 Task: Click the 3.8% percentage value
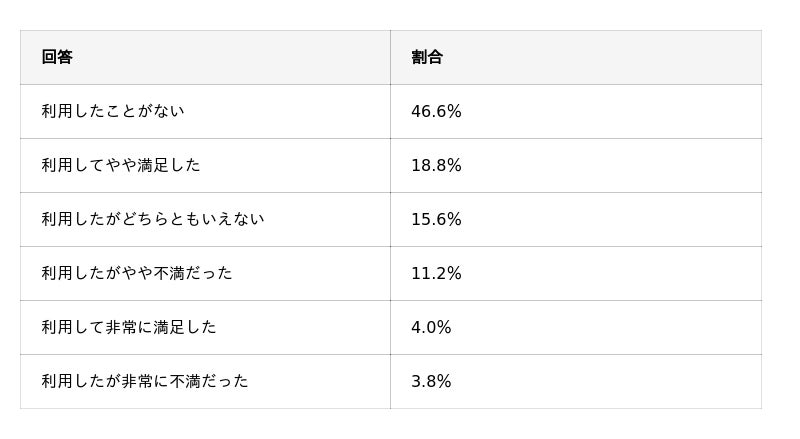pyautogui.click(x=431, y=382)
